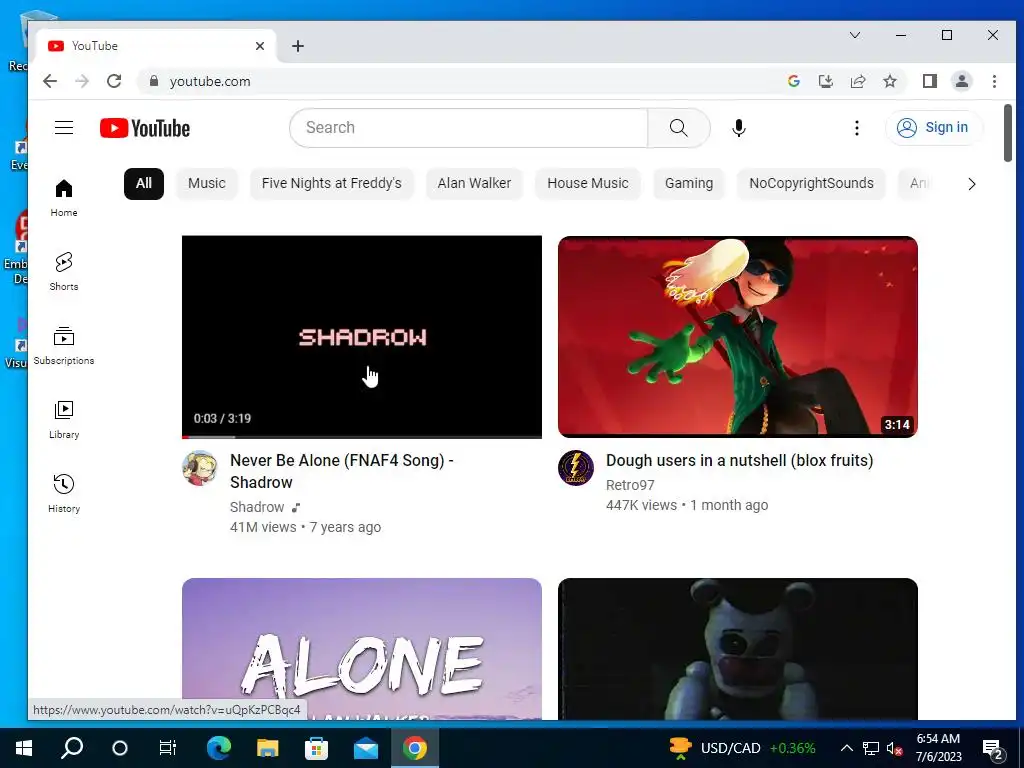Select the Gaming chip
Viewport: 1024px width, 768px height.
coord(689,184)
